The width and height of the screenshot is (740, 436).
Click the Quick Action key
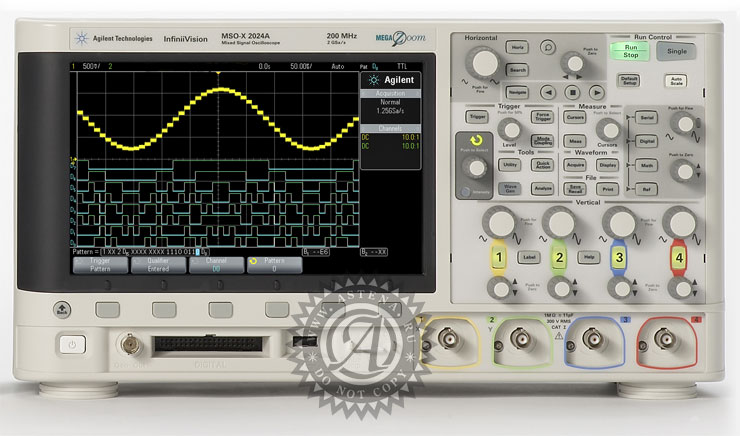(x=542, y=165)
